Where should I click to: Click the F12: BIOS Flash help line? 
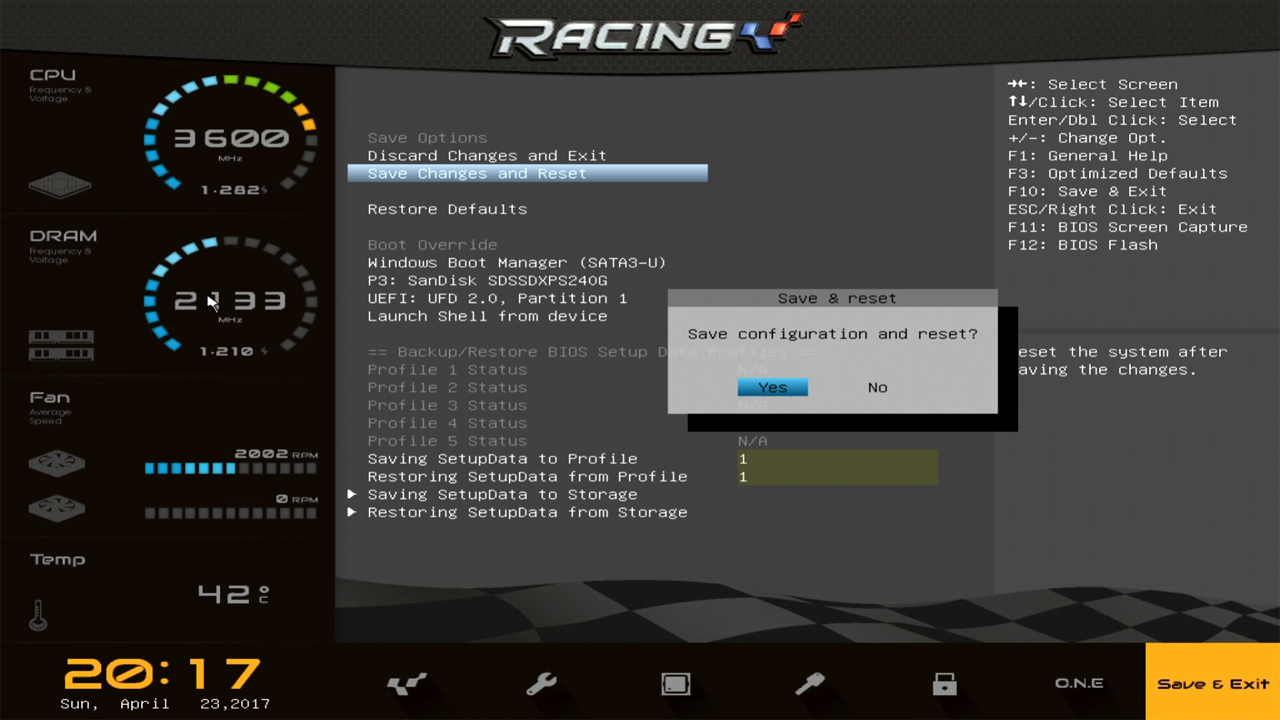point(1082,245)
